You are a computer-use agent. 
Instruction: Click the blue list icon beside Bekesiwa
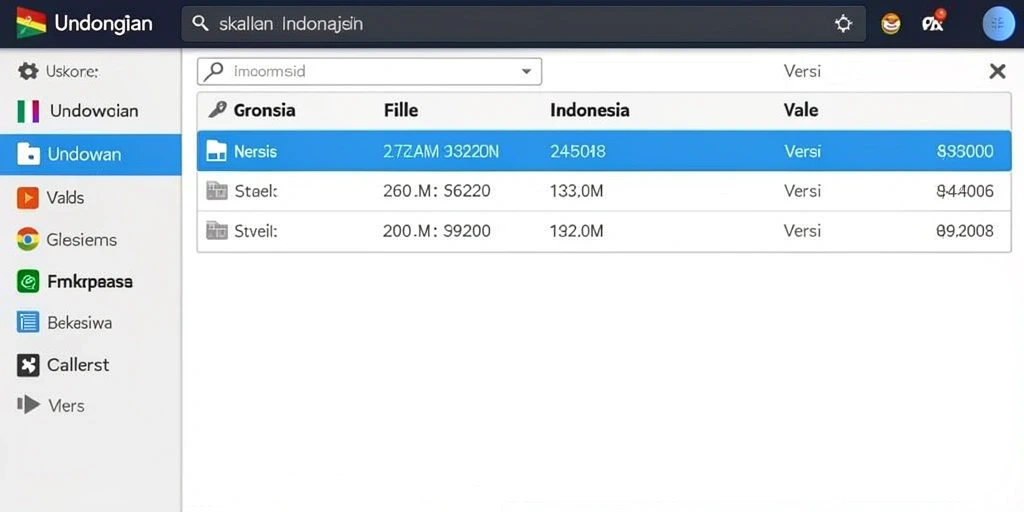28,322
